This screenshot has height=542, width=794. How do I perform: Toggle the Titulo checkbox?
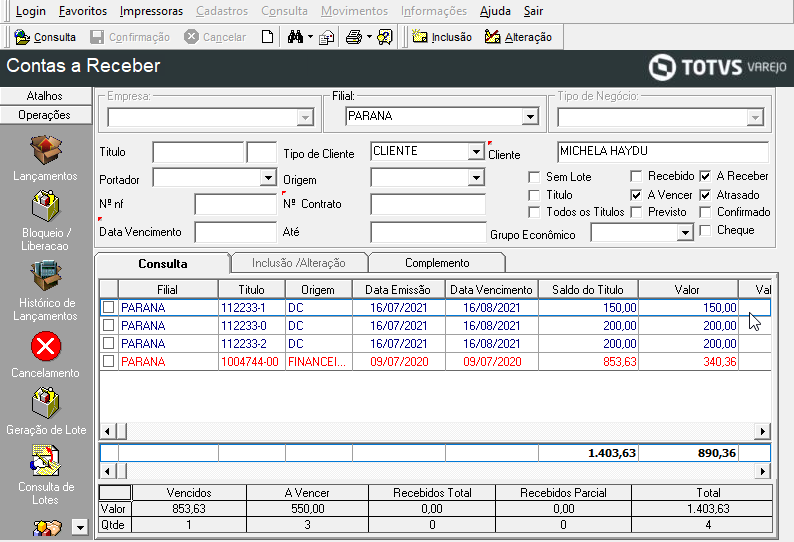click(x=534, y=195)
